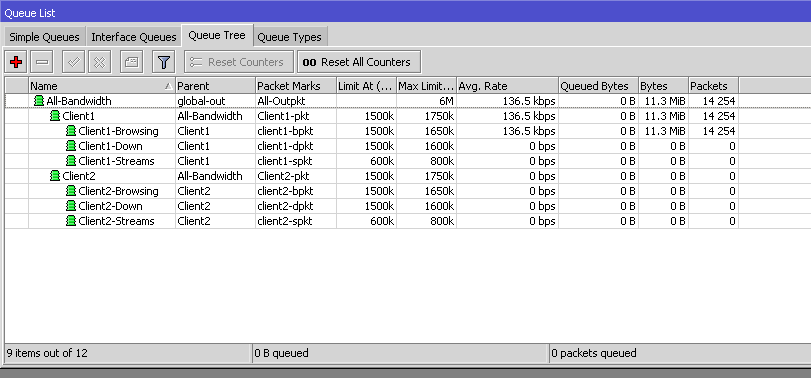Select the Client2-Streams row name
The image size is (811, 378).
pyautogui.click(x=116, y=221)
